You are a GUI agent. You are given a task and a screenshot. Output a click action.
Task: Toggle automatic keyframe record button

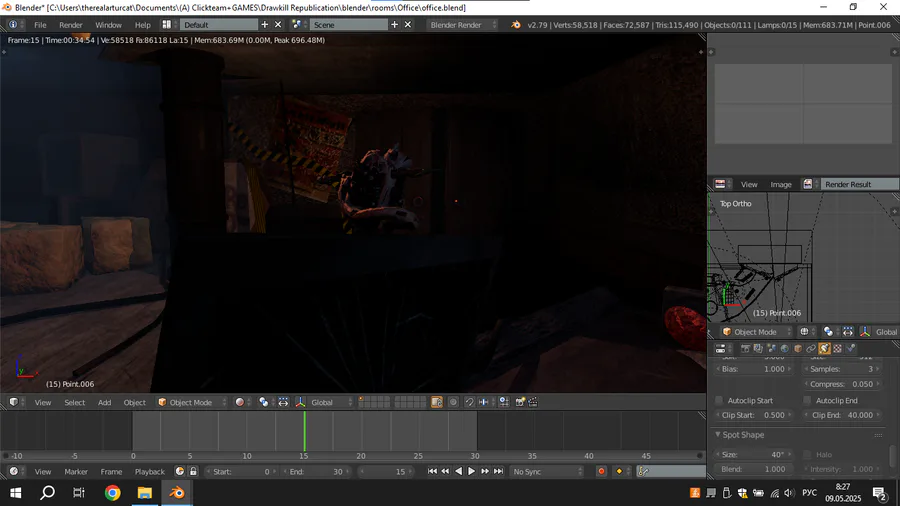pos(602,472)
